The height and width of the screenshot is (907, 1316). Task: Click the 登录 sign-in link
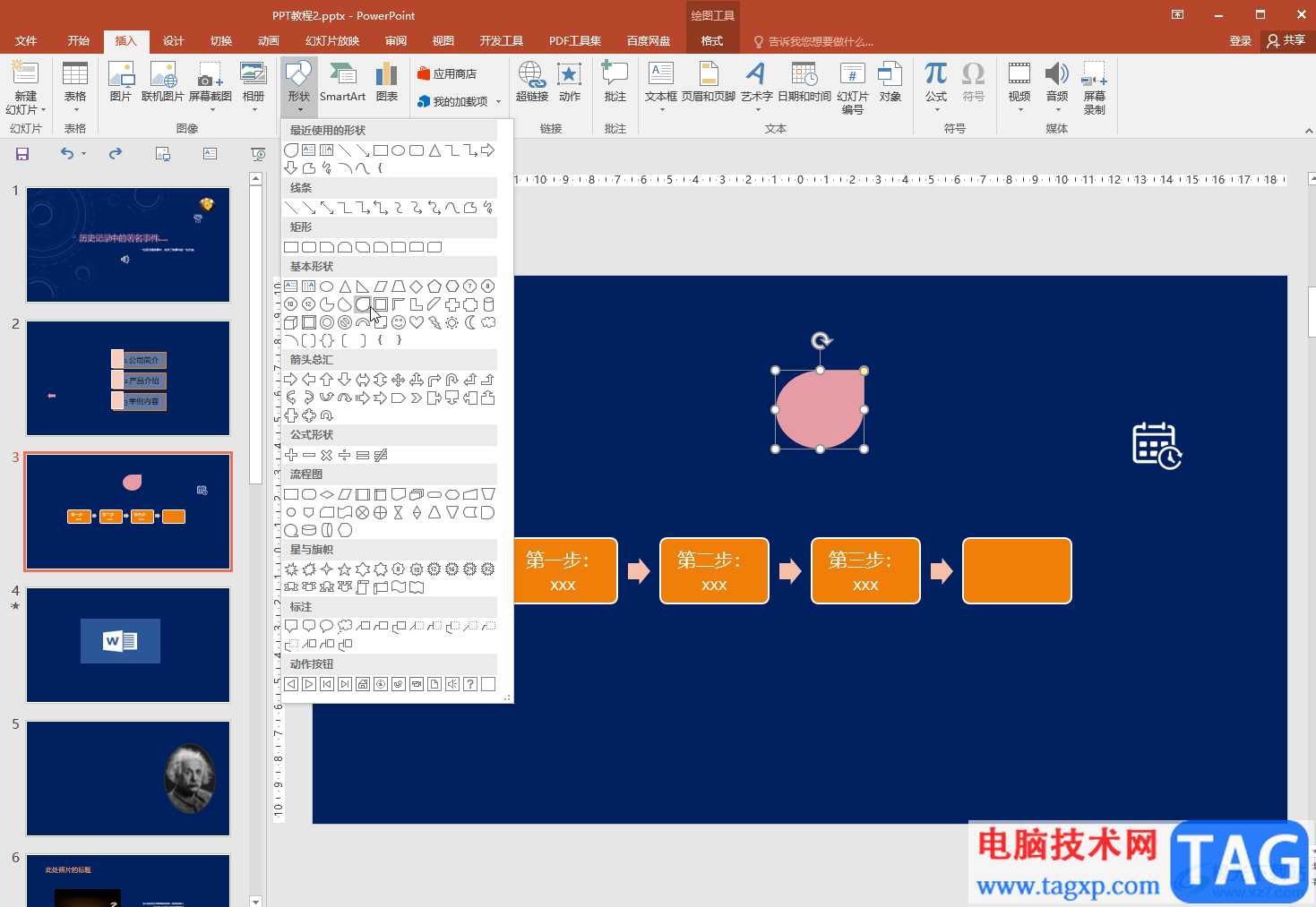pos(1241,41)
